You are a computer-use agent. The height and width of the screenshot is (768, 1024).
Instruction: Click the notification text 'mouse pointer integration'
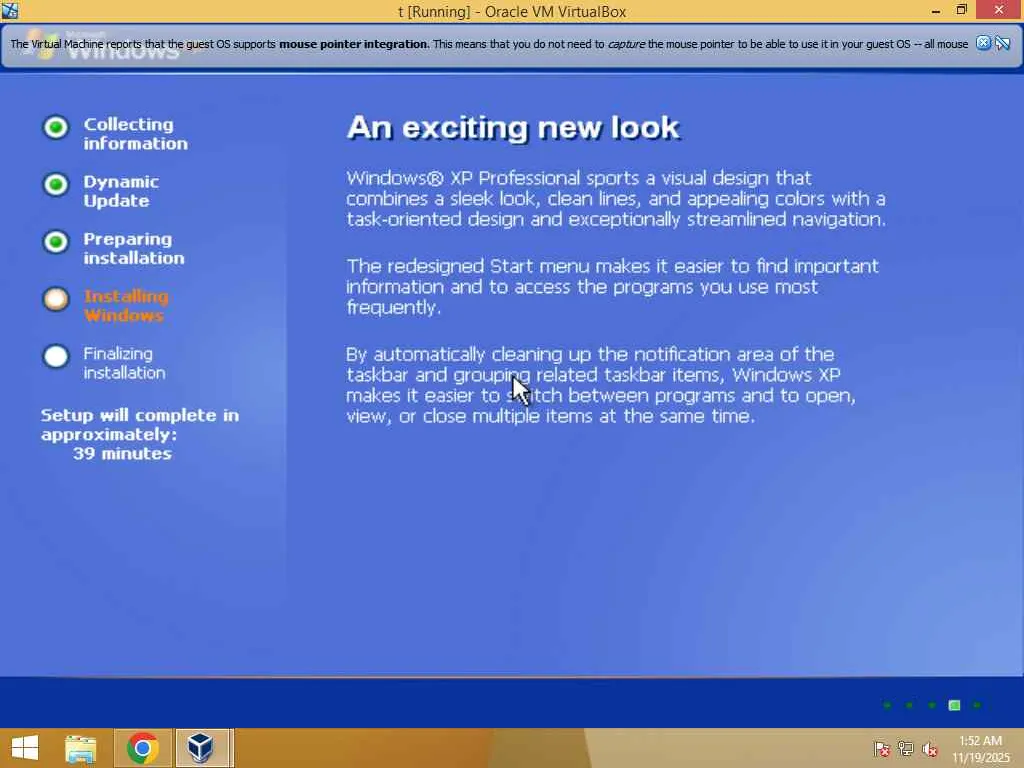(353, 44)
